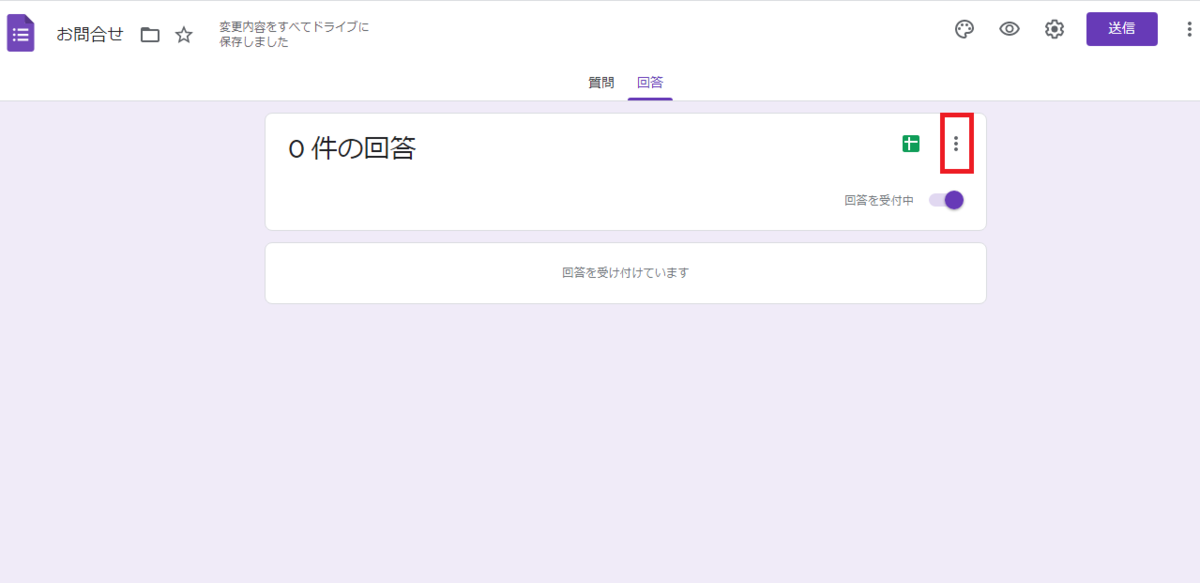Open the theme customization palette icon
Viewport: 1200px width, 583px height.
click(964, 29)
